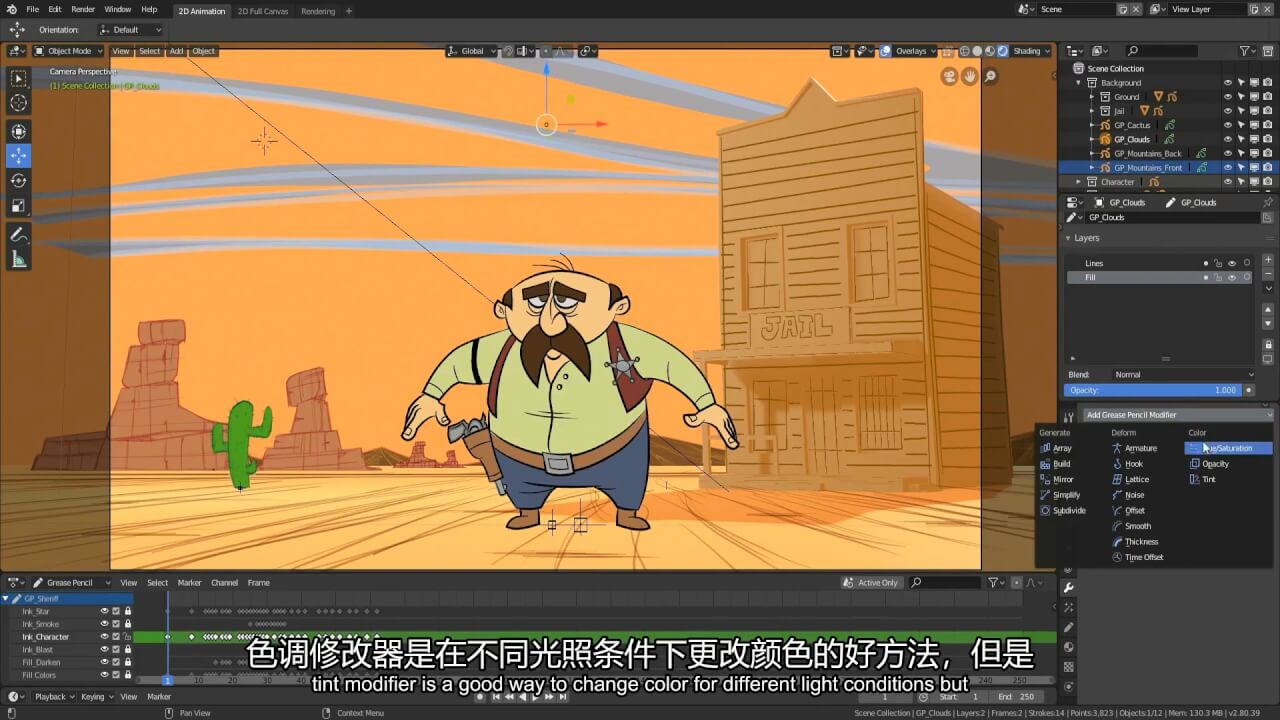Viewport: 1280px width, 720px height.
Task: Open the File menu
Action: 33,9
